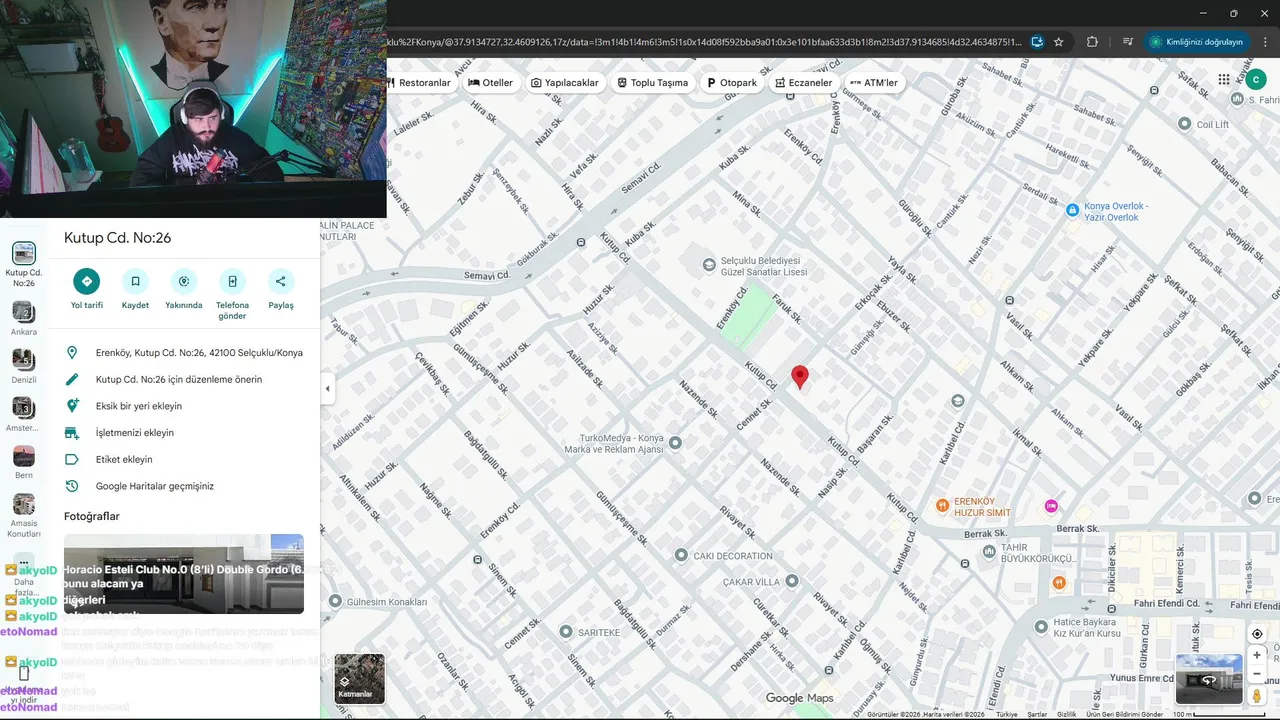Click the Gizlilik link in footer

pyautogui.click(x=1066, y=714)
